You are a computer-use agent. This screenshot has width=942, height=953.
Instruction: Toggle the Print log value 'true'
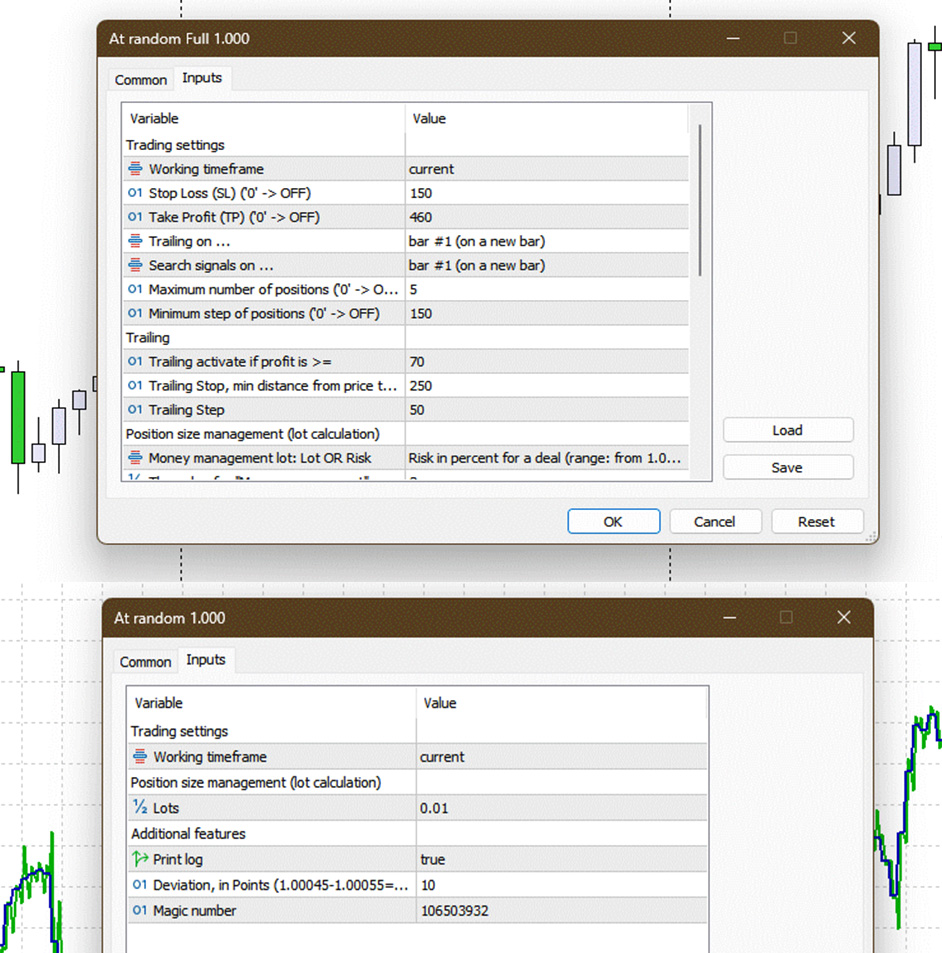(562, 859)
